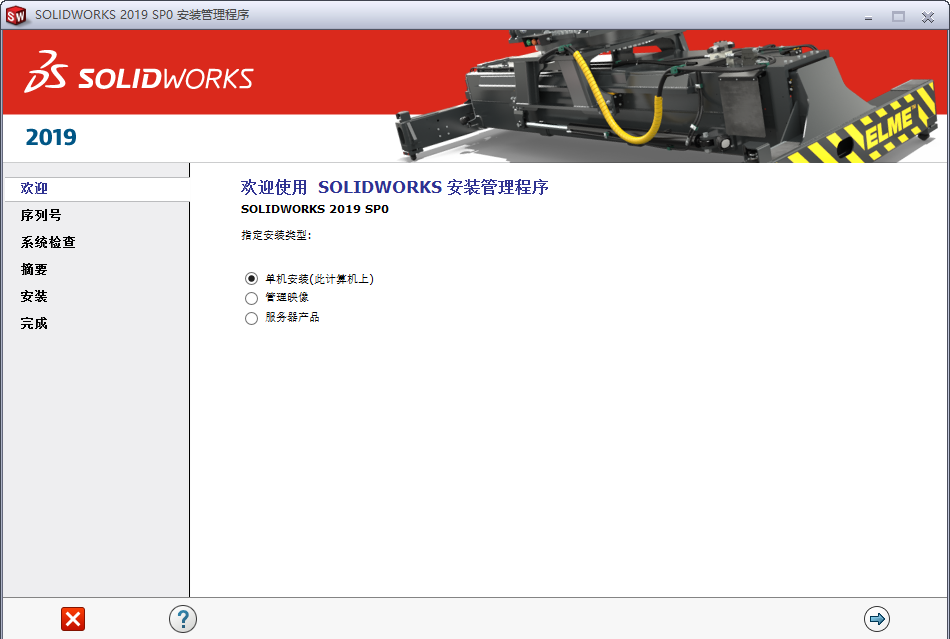This screenshot has width=950, height=639.
Task: Click the 2019 year label in banner
Action: (x=51, y=137)
